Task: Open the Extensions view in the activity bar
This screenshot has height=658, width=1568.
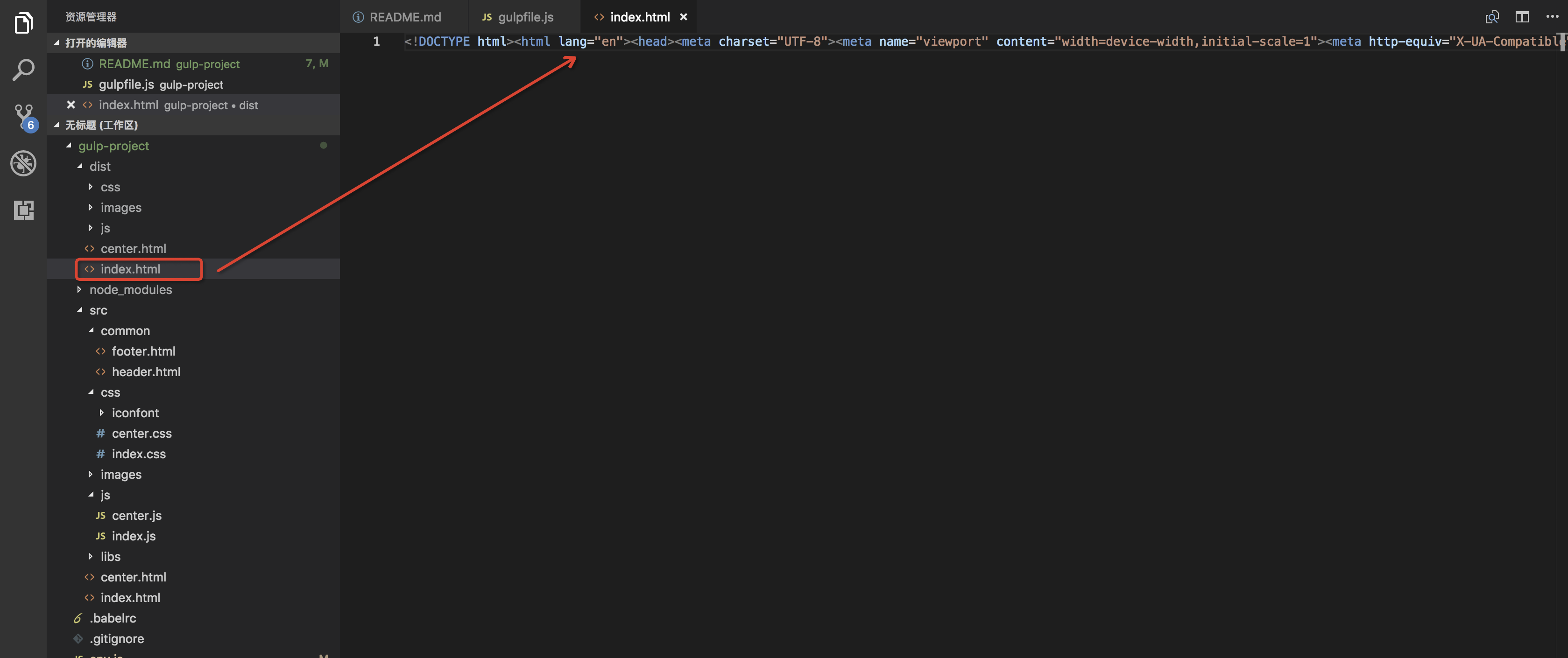Action: point(23,210)
